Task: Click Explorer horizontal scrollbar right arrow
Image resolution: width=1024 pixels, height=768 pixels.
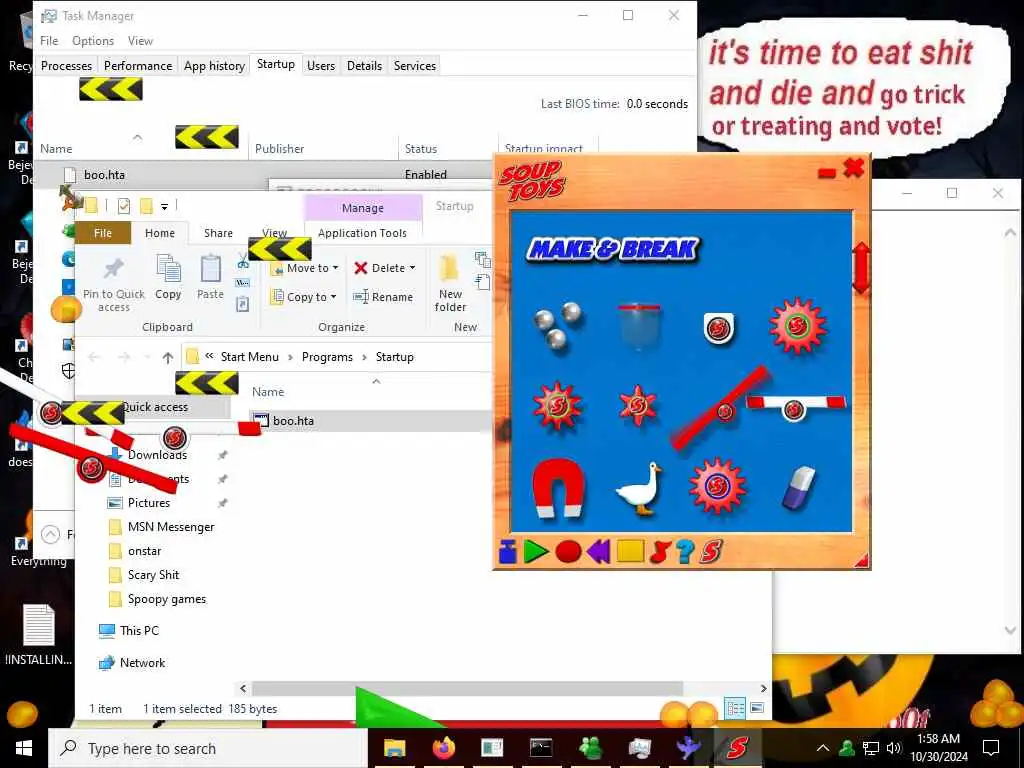Action: [763, 688]
